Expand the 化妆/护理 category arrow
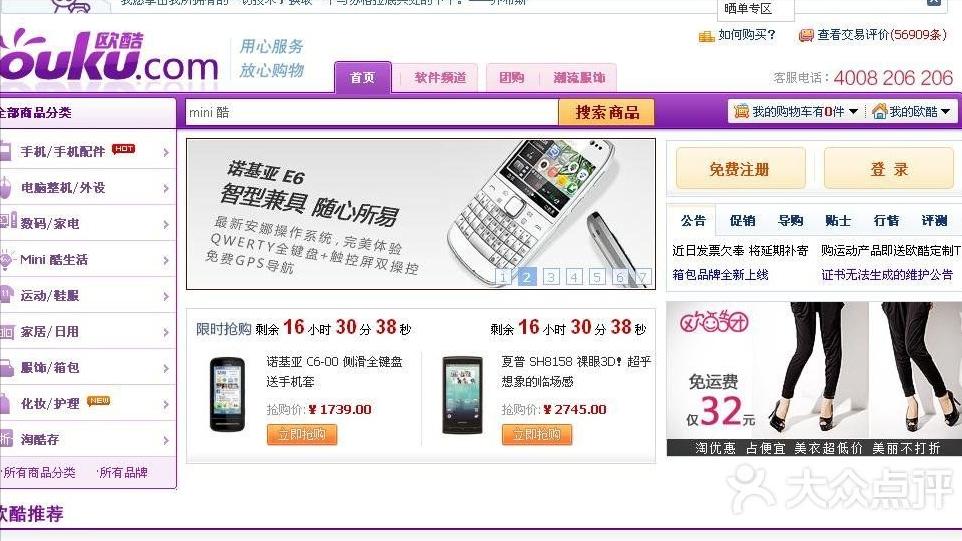962x541 pixels. (x=166, y=404)
